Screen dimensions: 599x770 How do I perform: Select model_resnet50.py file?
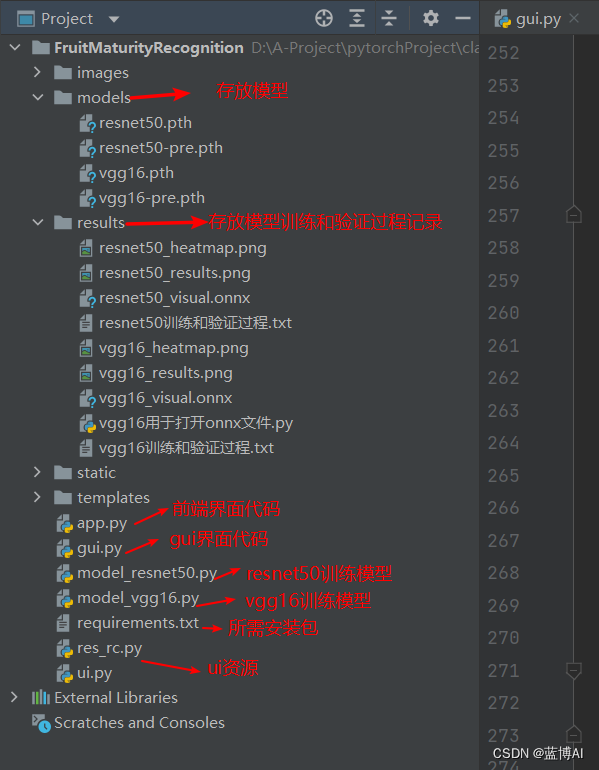coord(147,574)
